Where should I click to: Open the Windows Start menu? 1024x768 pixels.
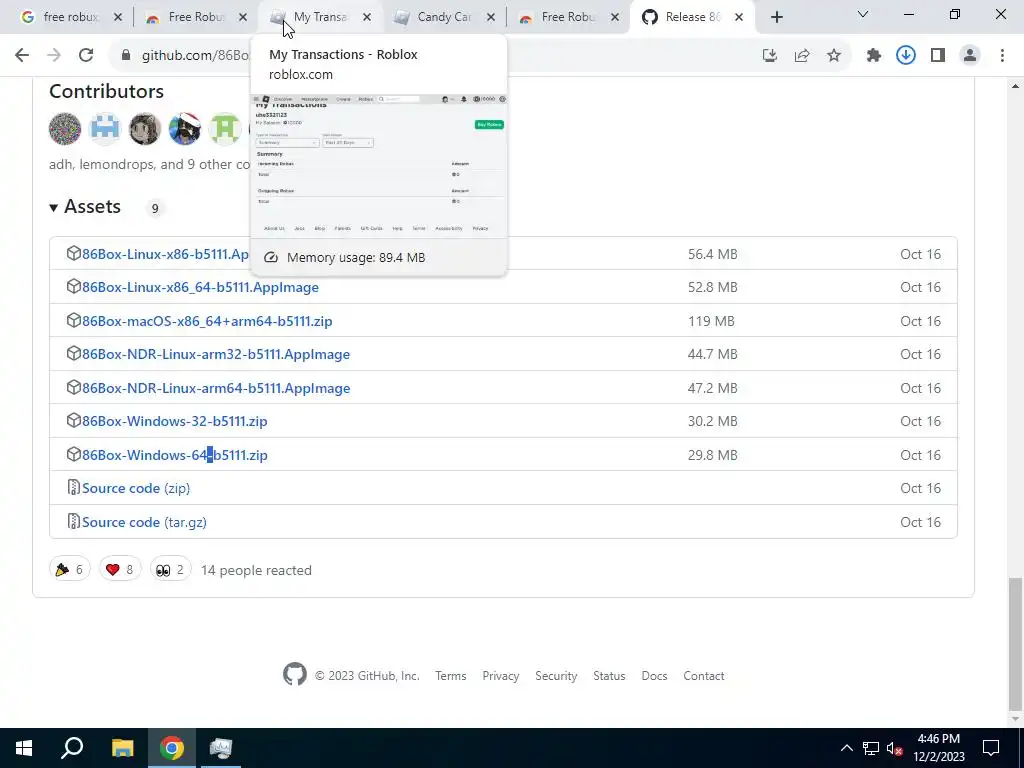click(24, 748)
